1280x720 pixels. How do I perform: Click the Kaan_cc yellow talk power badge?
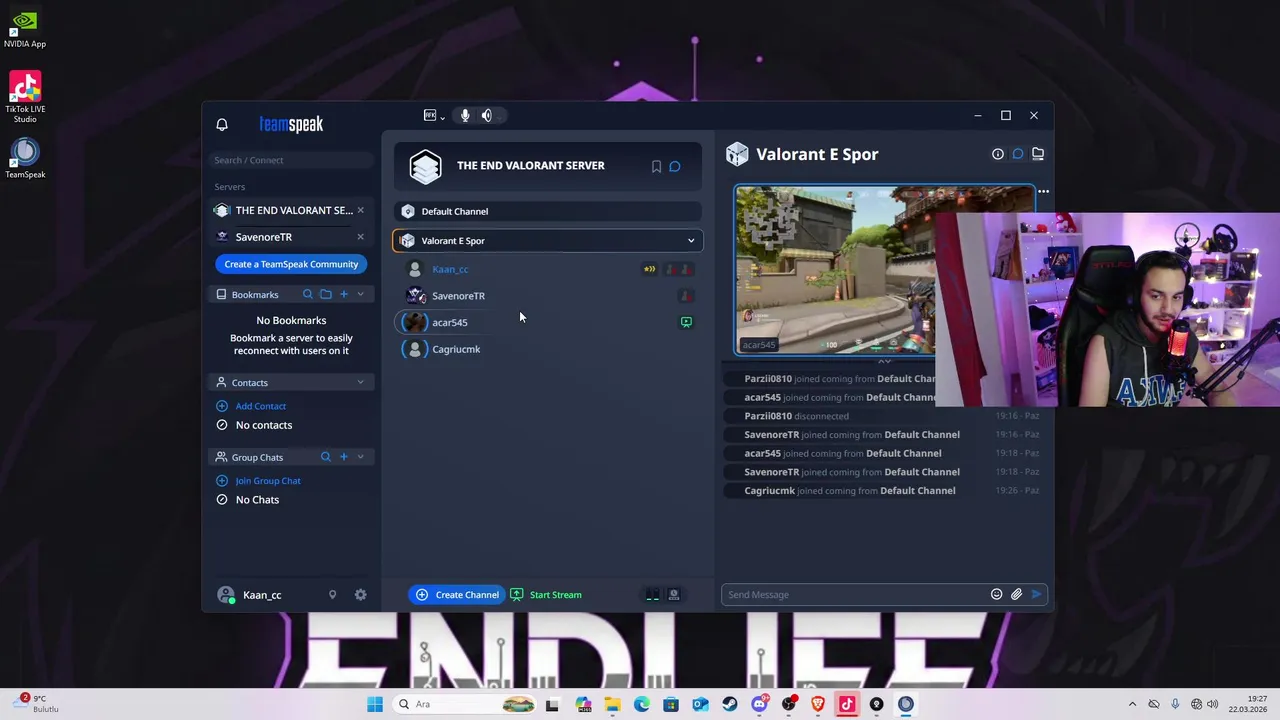[649, 269]
